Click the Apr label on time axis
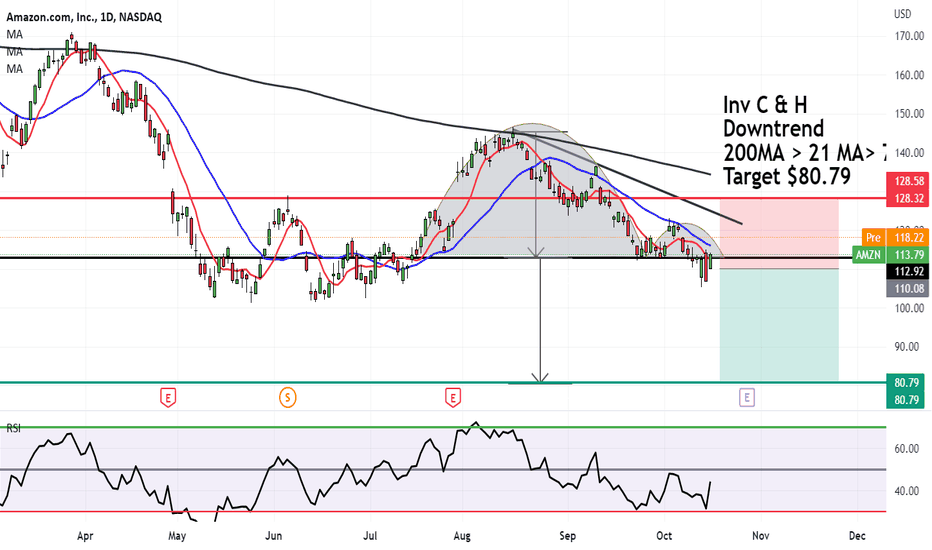 [85, 536]
